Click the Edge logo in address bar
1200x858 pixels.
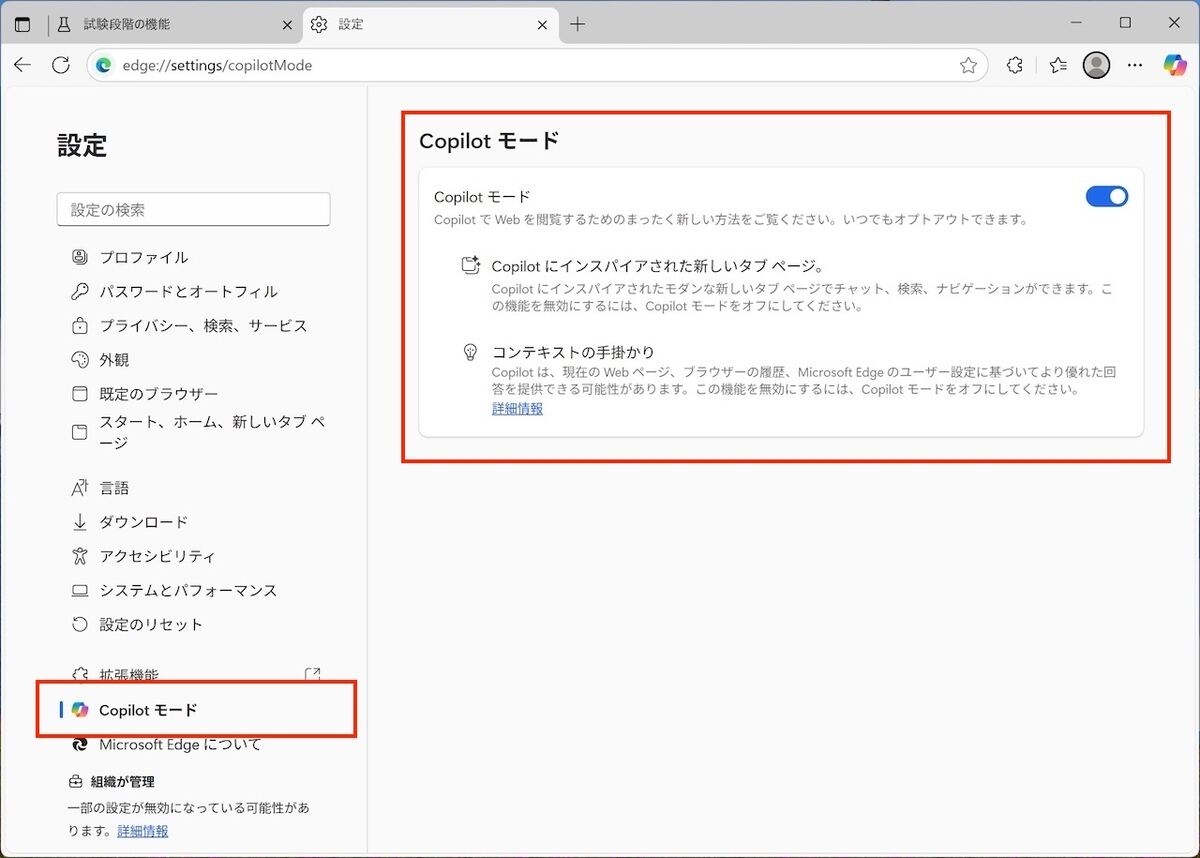[x=103, y=65]
